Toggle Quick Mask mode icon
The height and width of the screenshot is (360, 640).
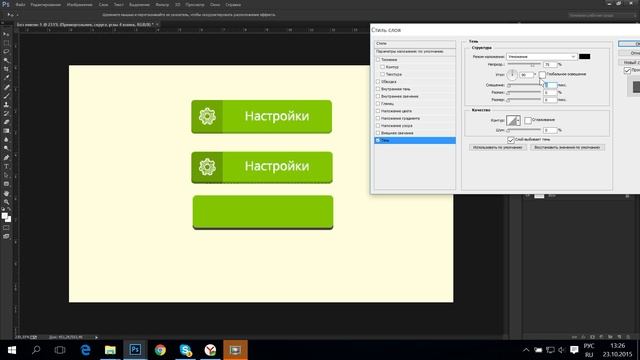[x=6, y=228]
